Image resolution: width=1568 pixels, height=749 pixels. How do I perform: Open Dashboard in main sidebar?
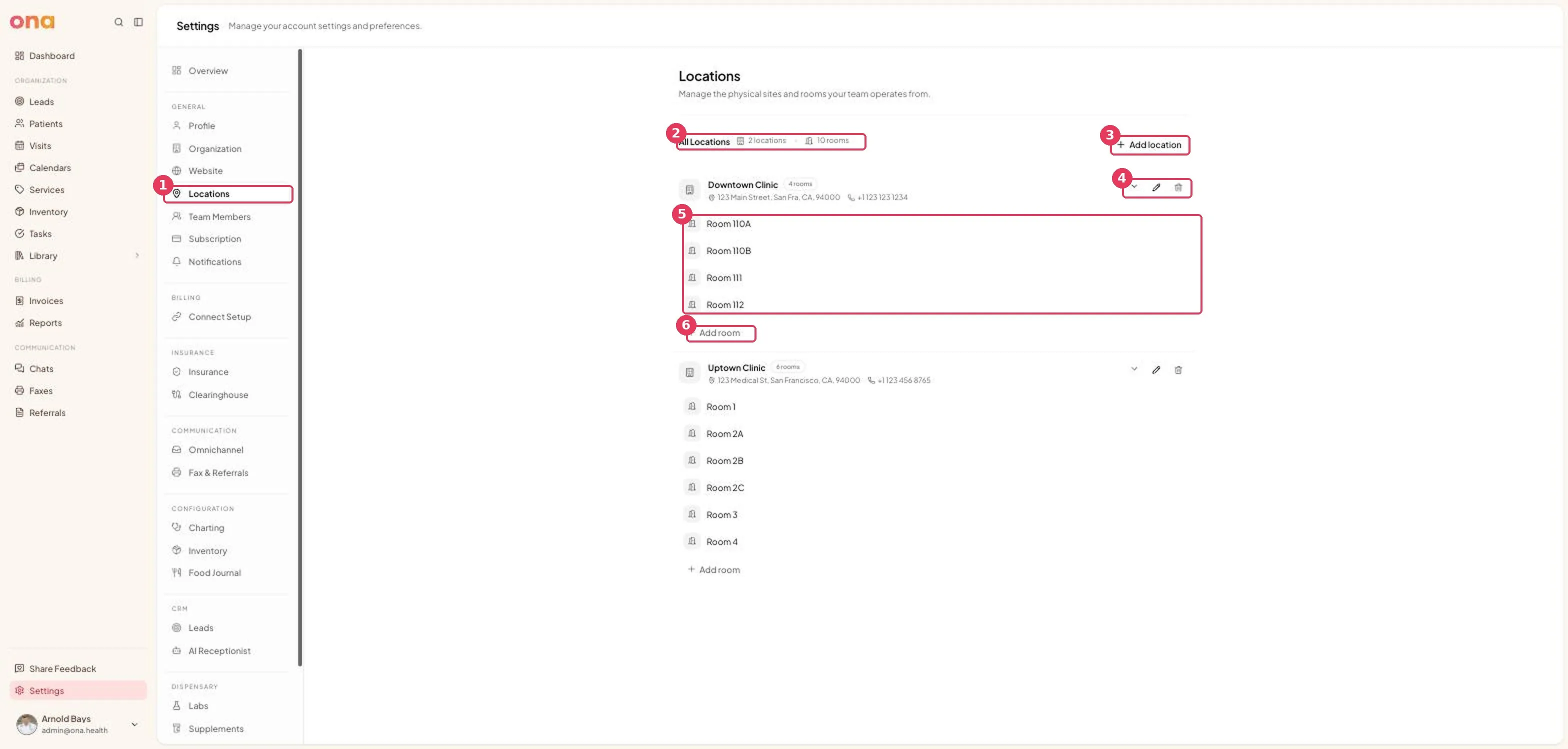(78, 56)
